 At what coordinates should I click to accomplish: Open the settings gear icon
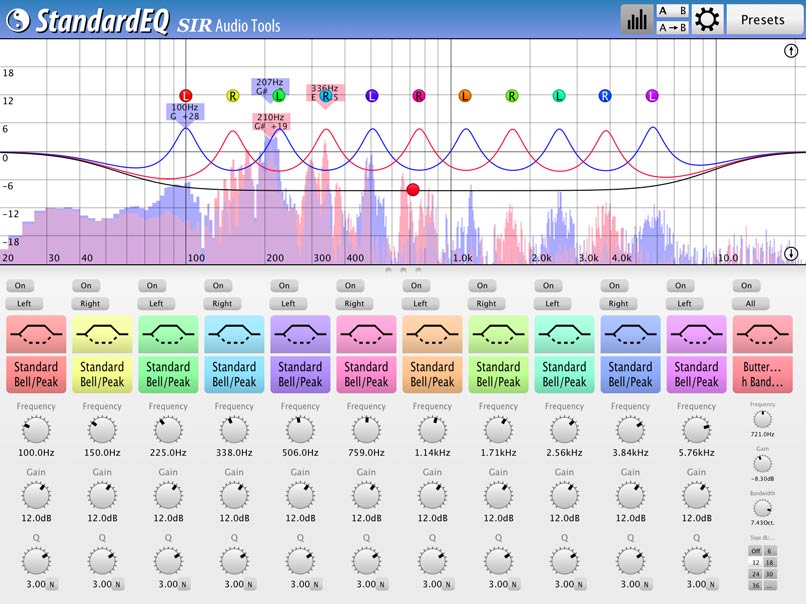point(708,19)
